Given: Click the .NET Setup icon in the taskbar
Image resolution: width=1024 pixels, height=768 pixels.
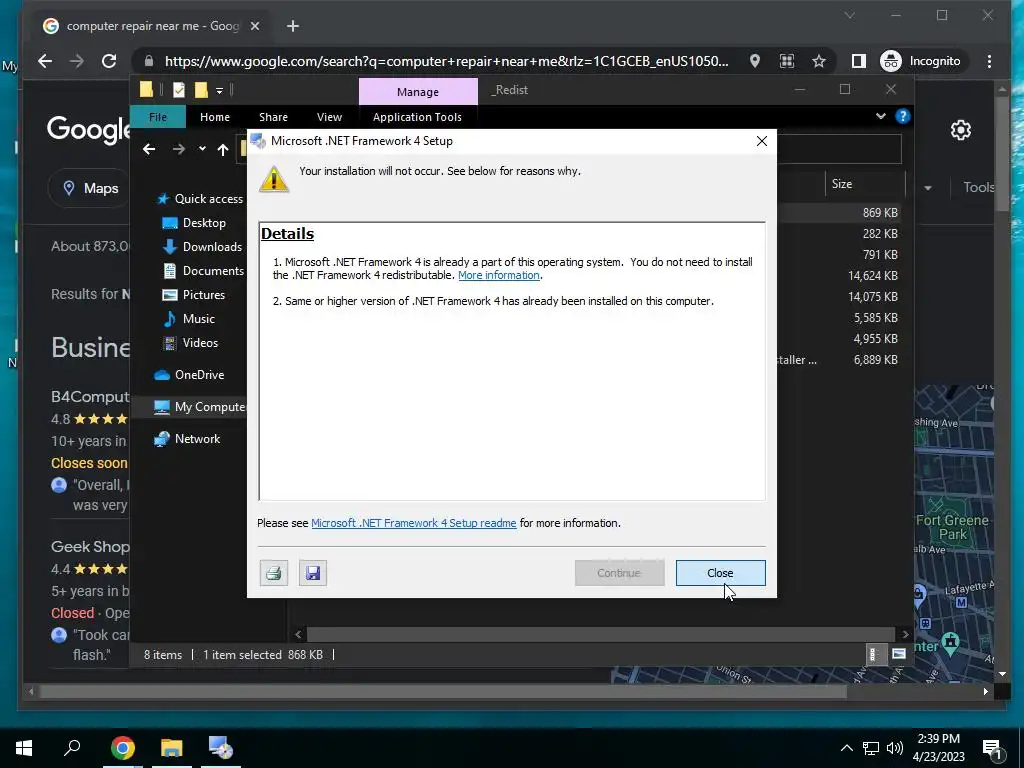Looking at the screenshot, I should point(221,748).
